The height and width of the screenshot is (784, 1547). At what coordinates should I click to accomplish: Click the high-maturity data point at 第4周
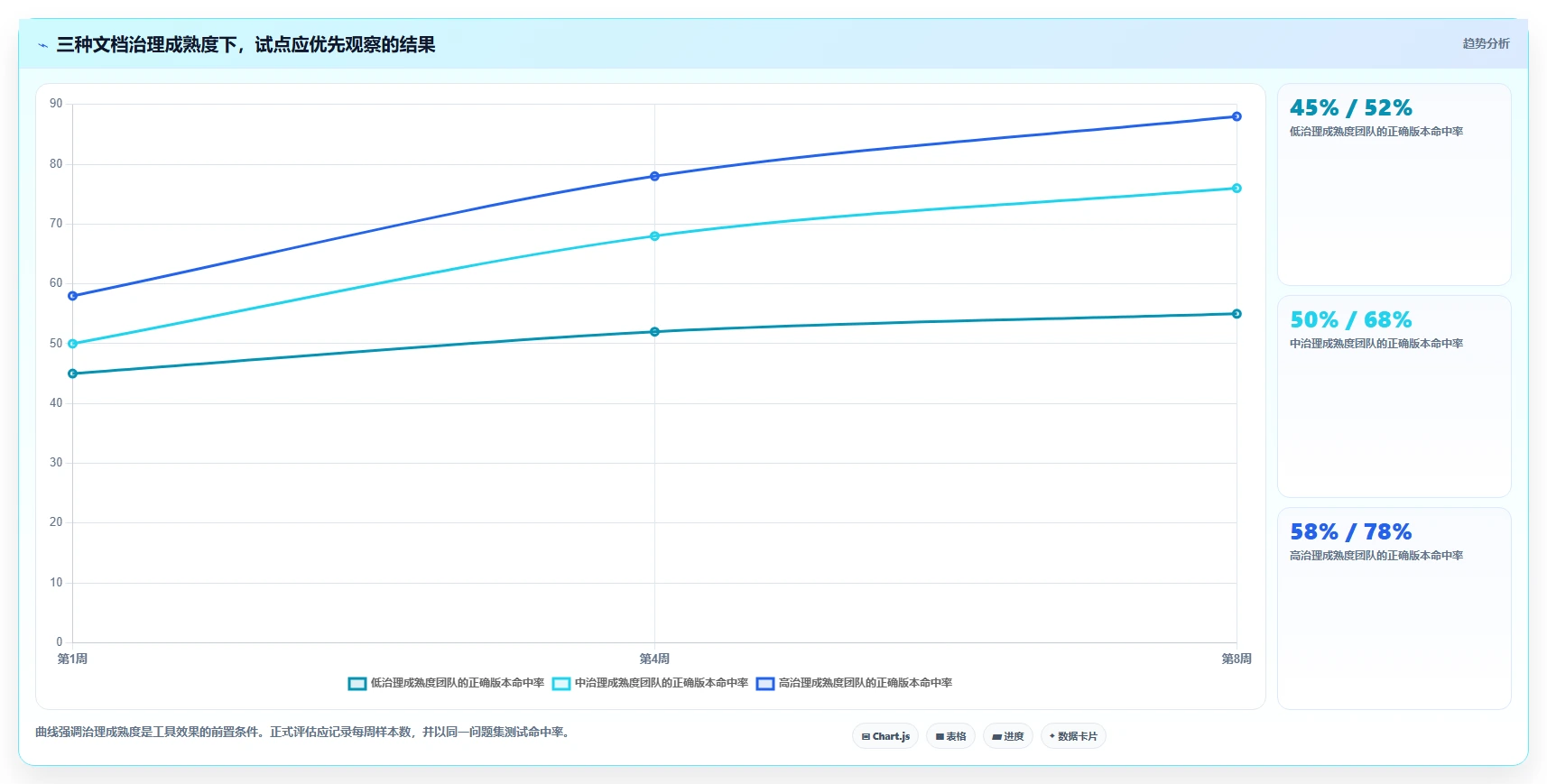(654, 176)
